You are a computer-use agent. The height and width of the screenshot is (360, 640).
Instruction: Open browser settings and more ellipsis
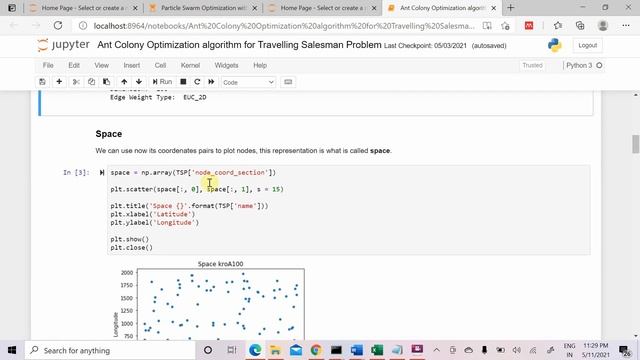(626, 26)
